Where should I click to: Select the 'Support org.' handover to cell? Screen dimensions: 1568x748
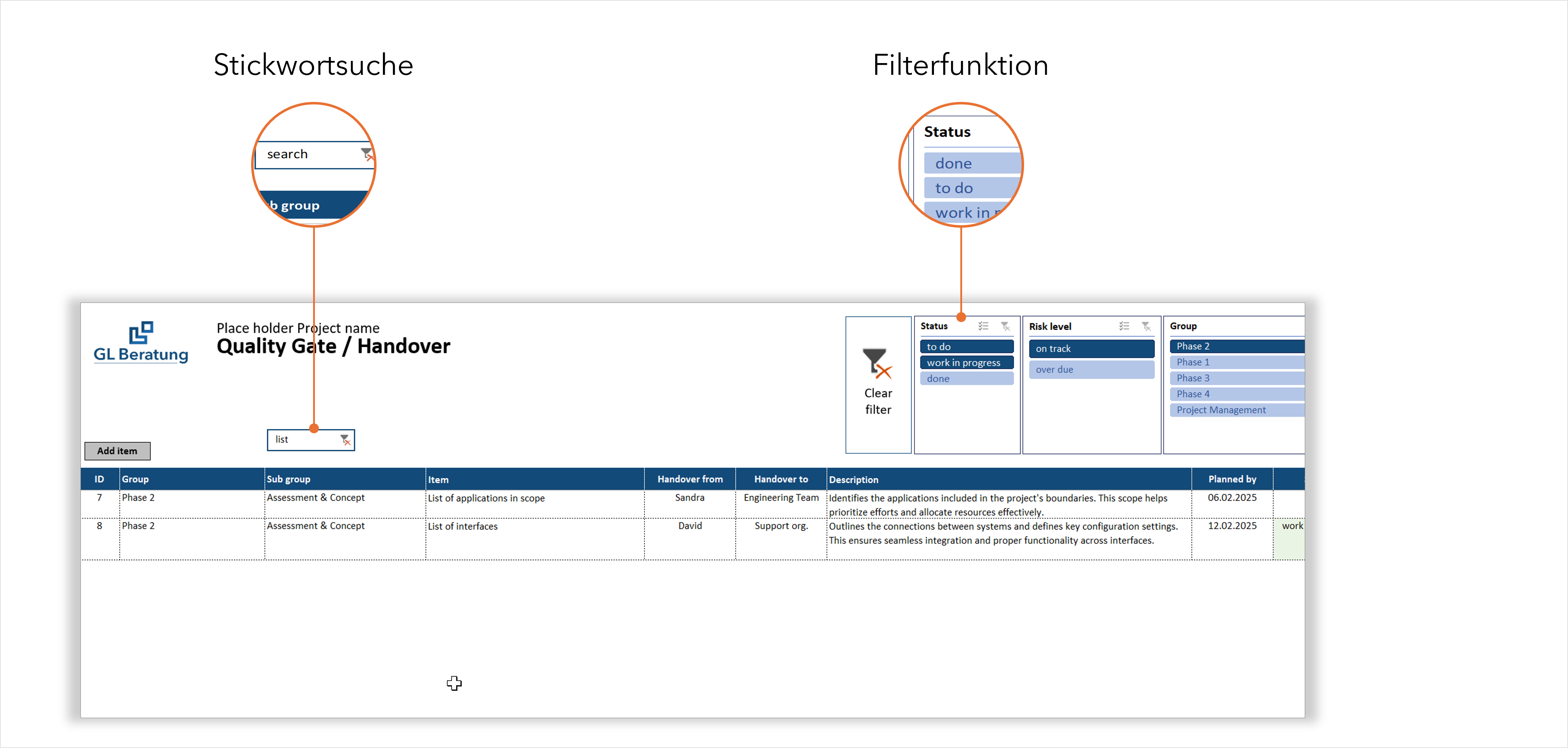coord(781,538)
